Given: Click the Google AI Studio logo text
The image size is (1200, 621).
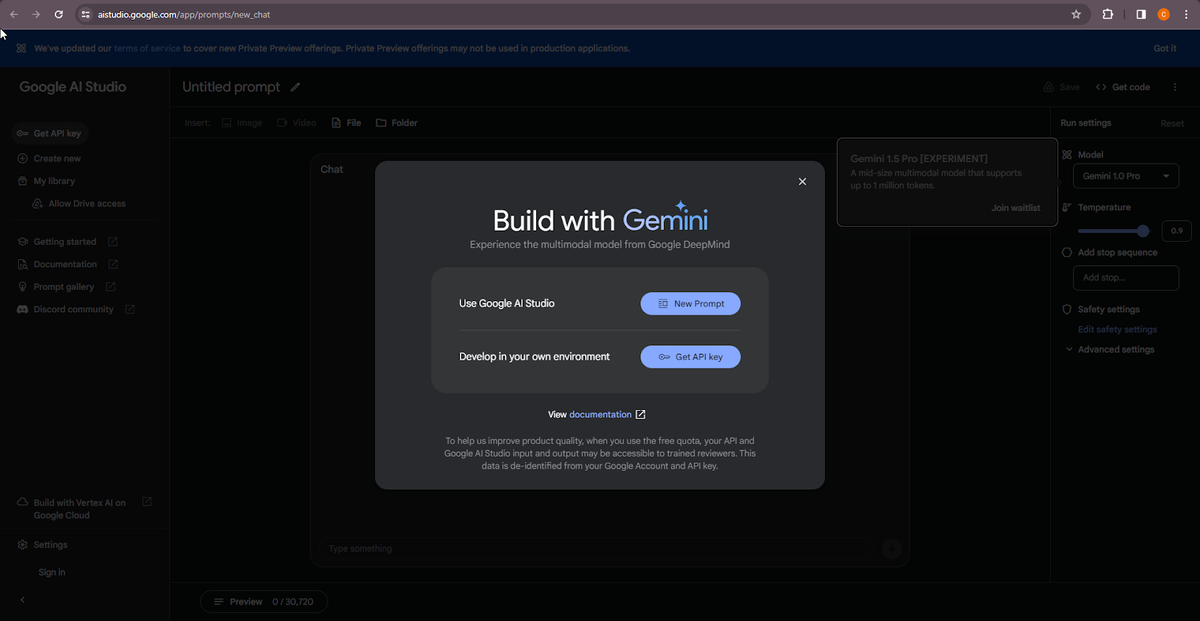Looking at the screenshot, I should 73,87.
